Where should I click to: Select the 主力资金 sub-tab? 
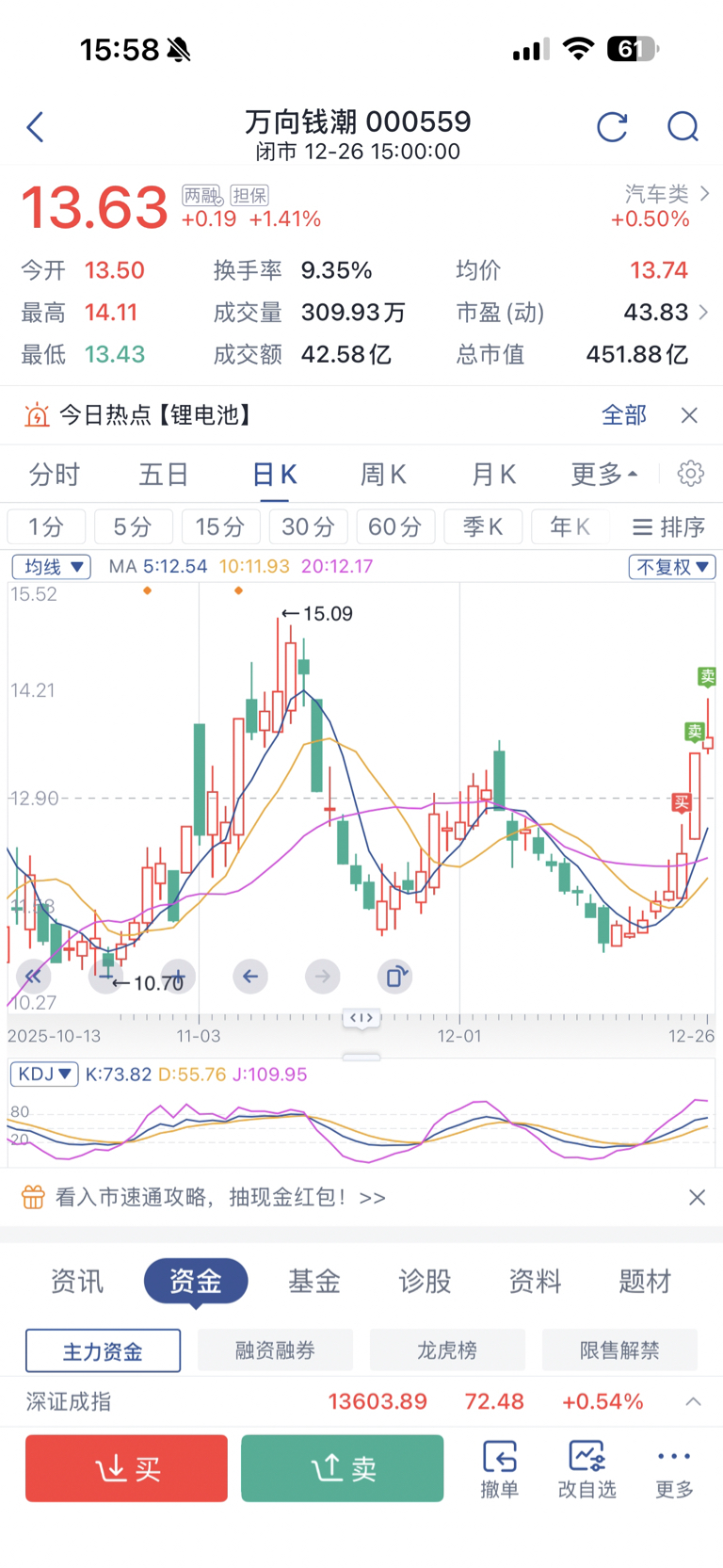point(103,1350)
